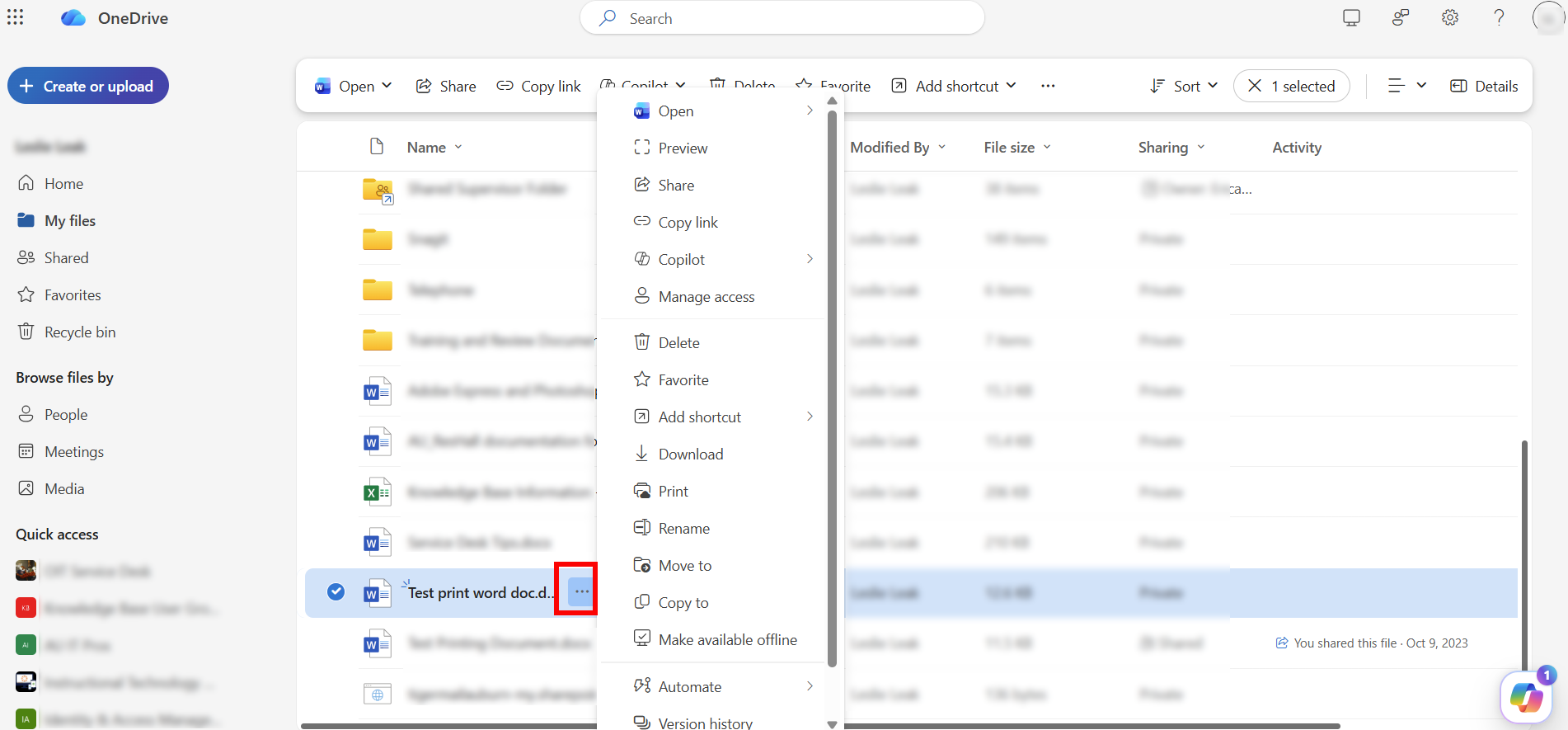The height and width of the screenshot is (730, 1568).
Task: Expand the Open dropdown in the toolbar
Action: [387, 86]
